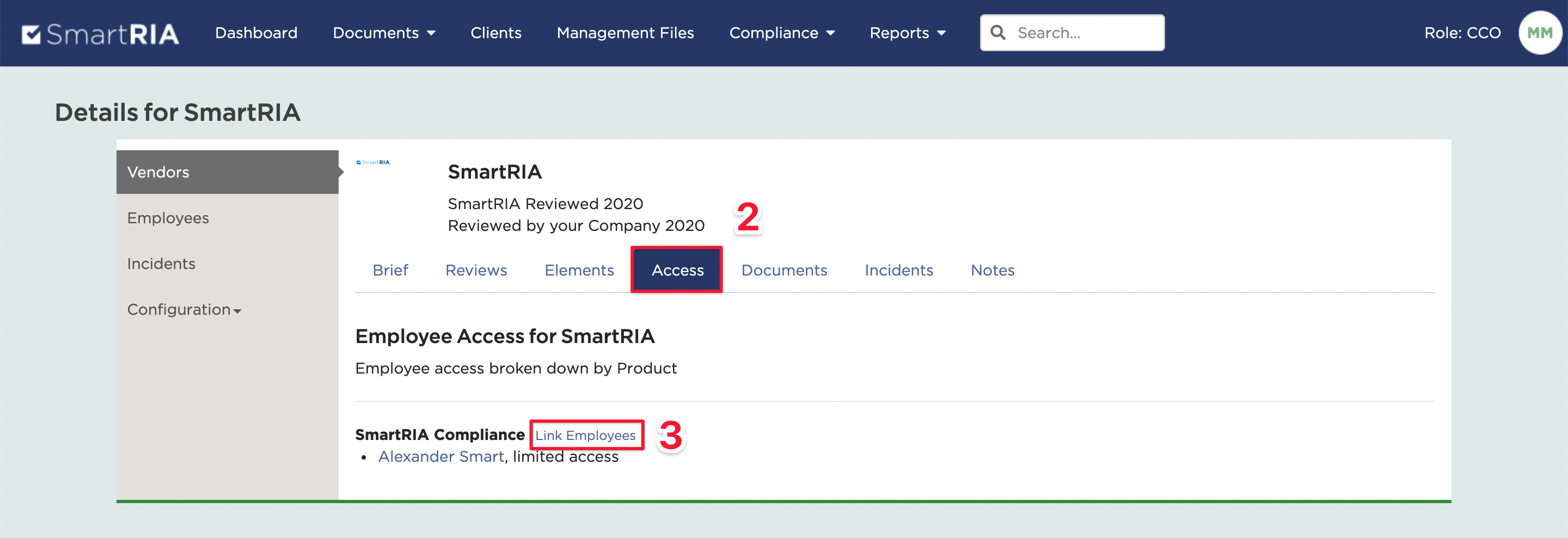
Task: Select Vendors in the sidebar
Action: 227,172
